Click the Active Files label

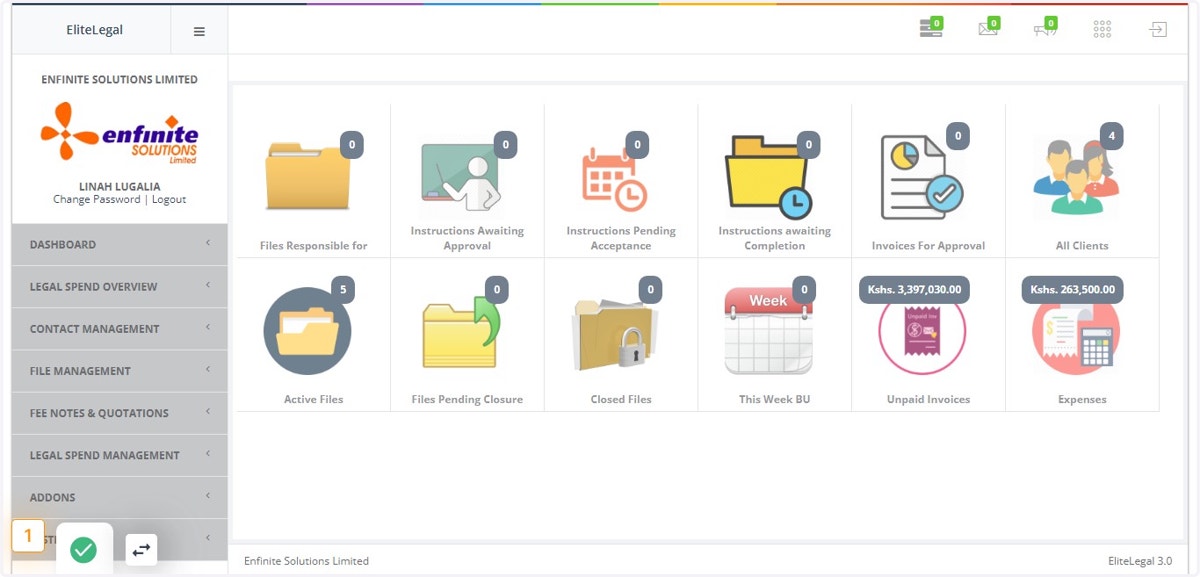[x=314, y=399]
